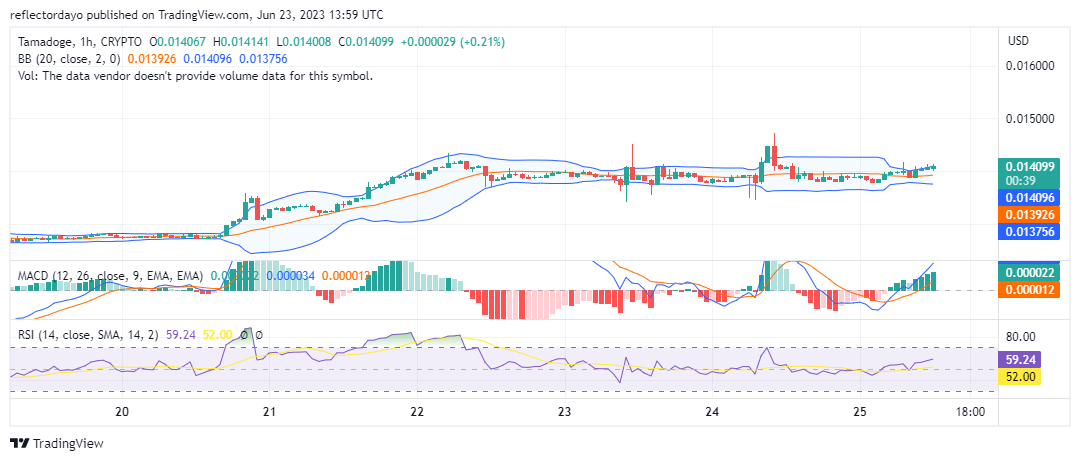Click the orange MACD axis tag 0.000012
Screen dimensions: 1080x461
click(x=1030, y=289)
